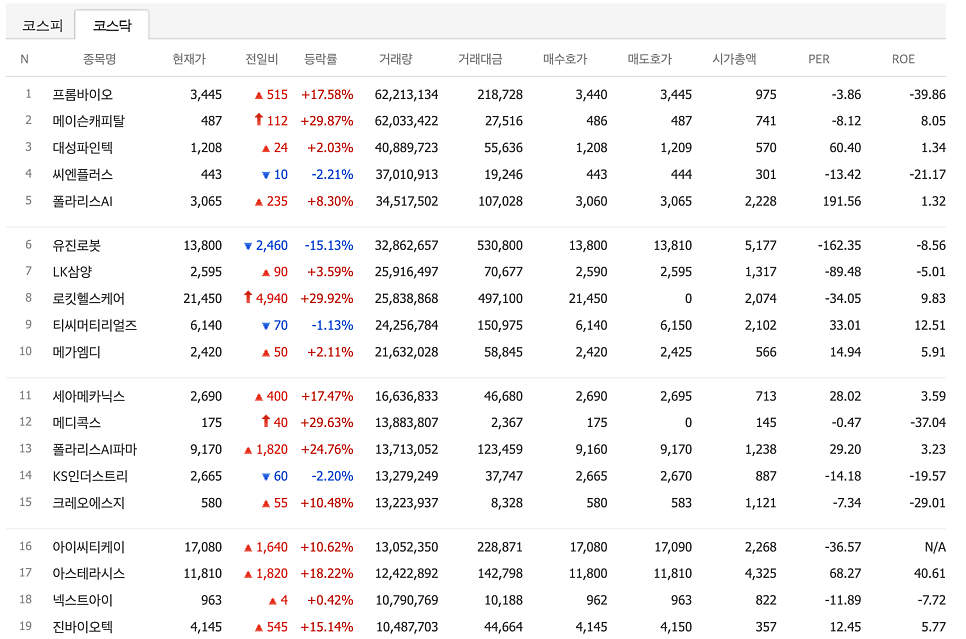Image resolution: width=966 pixels, height=639 pixels.
Task: Click the 등락률 column header
Action: pos(320,59)
